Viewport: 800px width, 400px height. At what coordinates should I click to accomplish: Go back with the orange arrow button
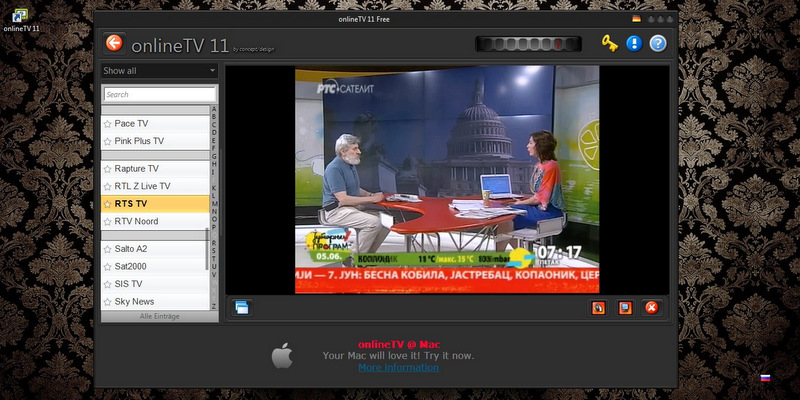click(114, 43)
